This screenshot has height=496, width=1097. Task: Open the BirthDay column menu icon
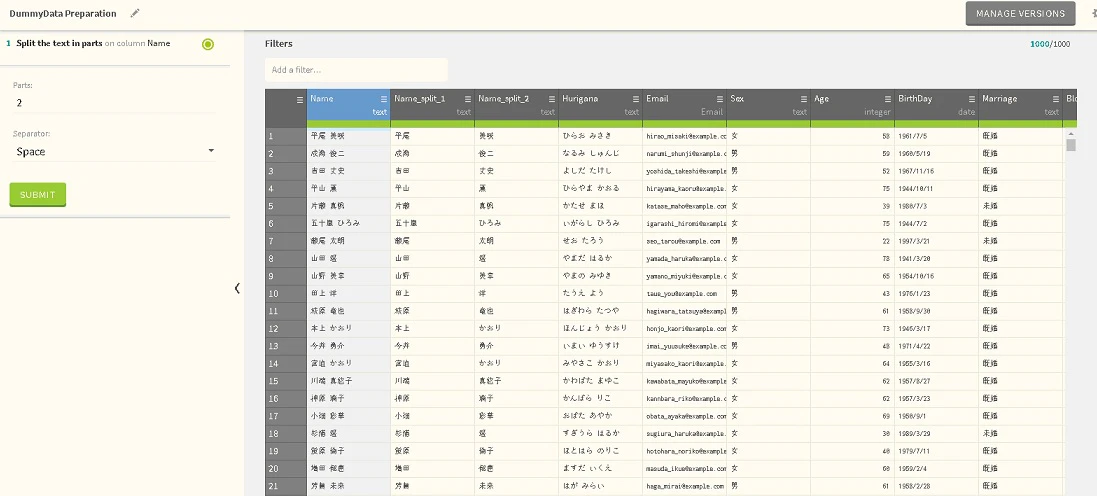pyautogui.click(x=971, y=99)
